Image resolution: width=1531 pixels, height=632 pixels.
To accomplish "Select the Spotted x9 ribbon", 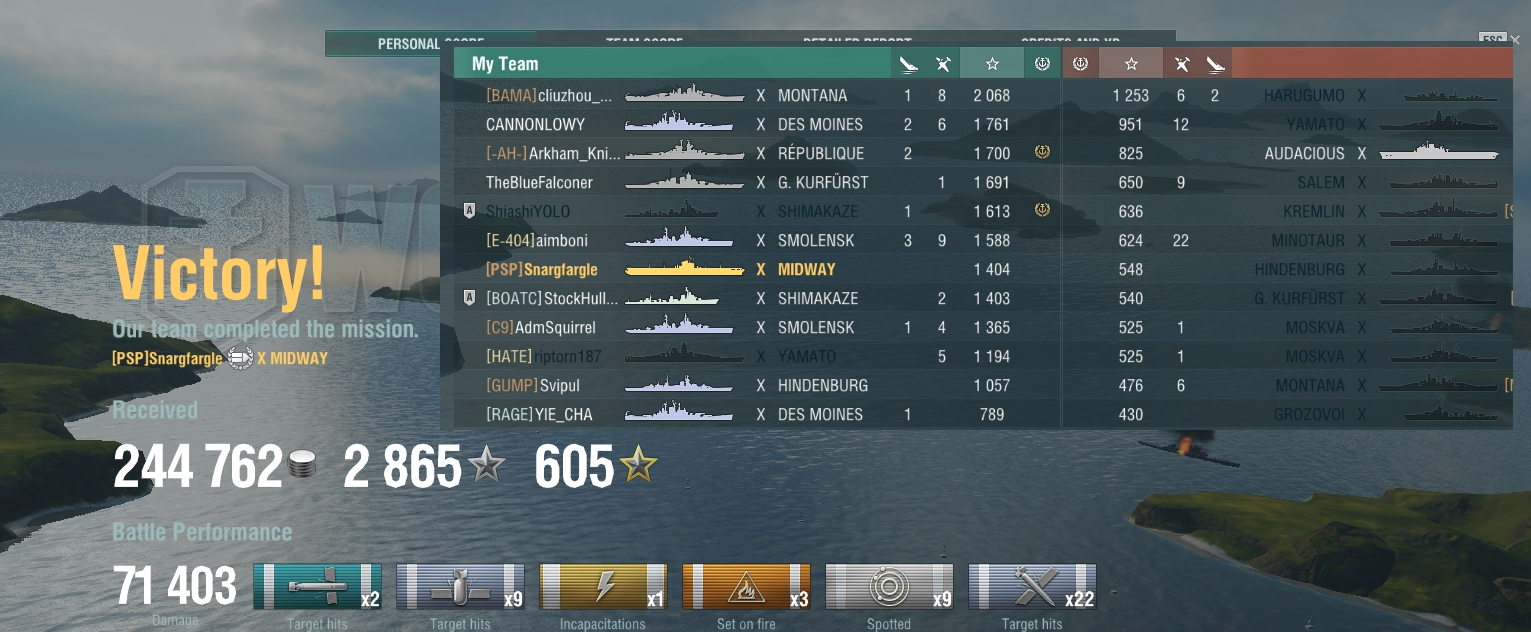I will click(x=890, y=587).
